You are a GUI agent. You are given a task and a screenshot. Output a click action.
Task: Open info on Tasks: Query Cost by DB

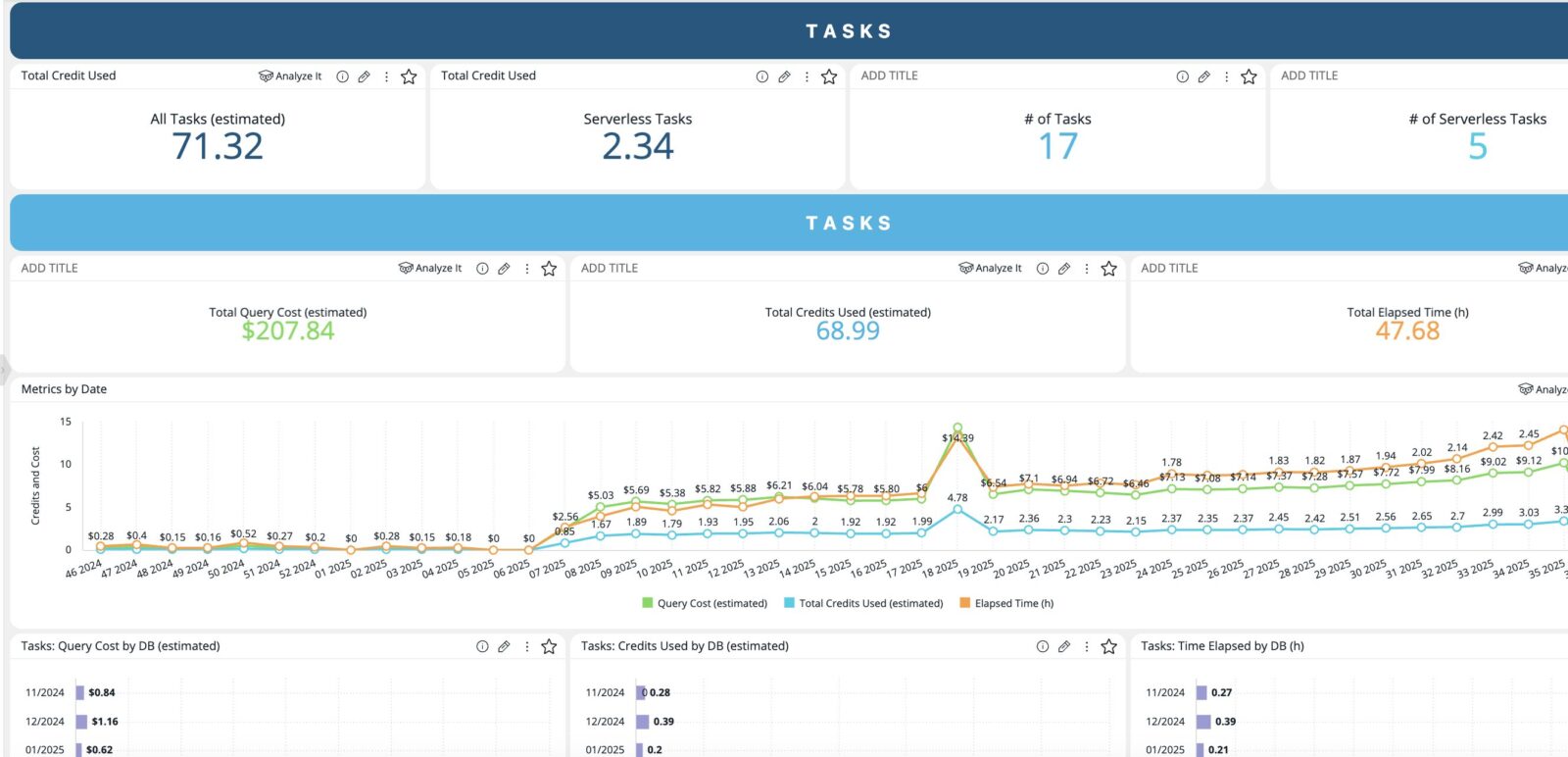pos(482,647)
